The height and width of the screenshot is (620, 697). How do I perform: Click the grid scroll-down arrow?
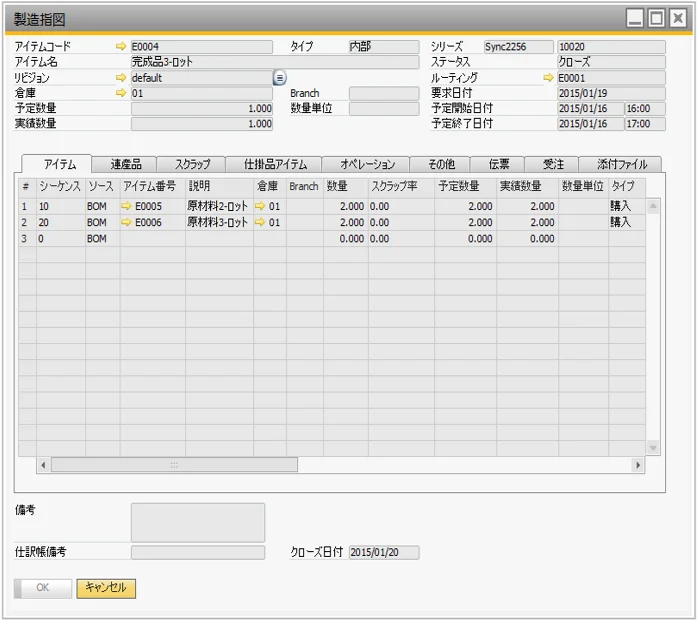click(x=653, y=448)
